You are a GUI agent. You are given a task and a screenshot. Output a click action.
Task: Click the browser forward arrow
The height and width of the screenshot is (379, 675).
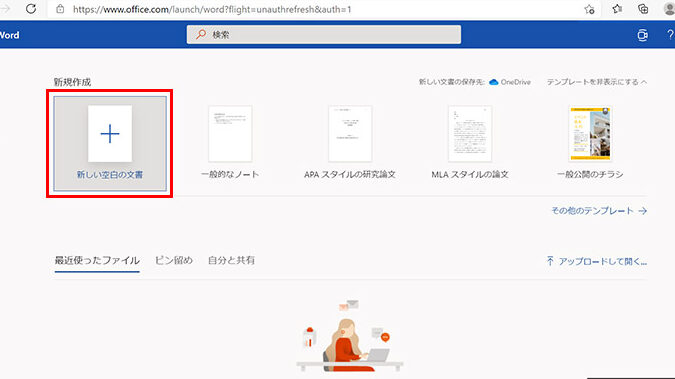[5, 9]
